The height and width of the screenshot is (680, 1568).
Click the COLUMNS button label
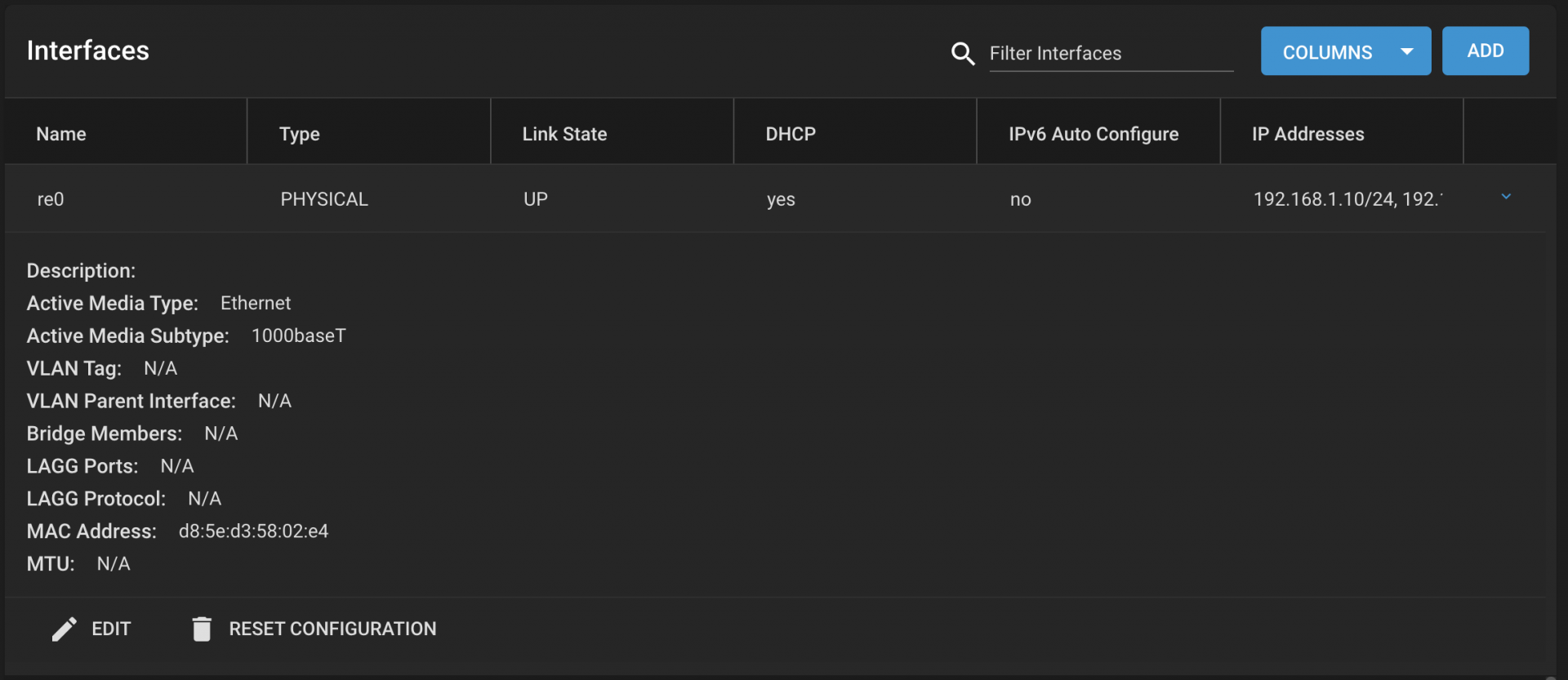(x=1327, y=52)
